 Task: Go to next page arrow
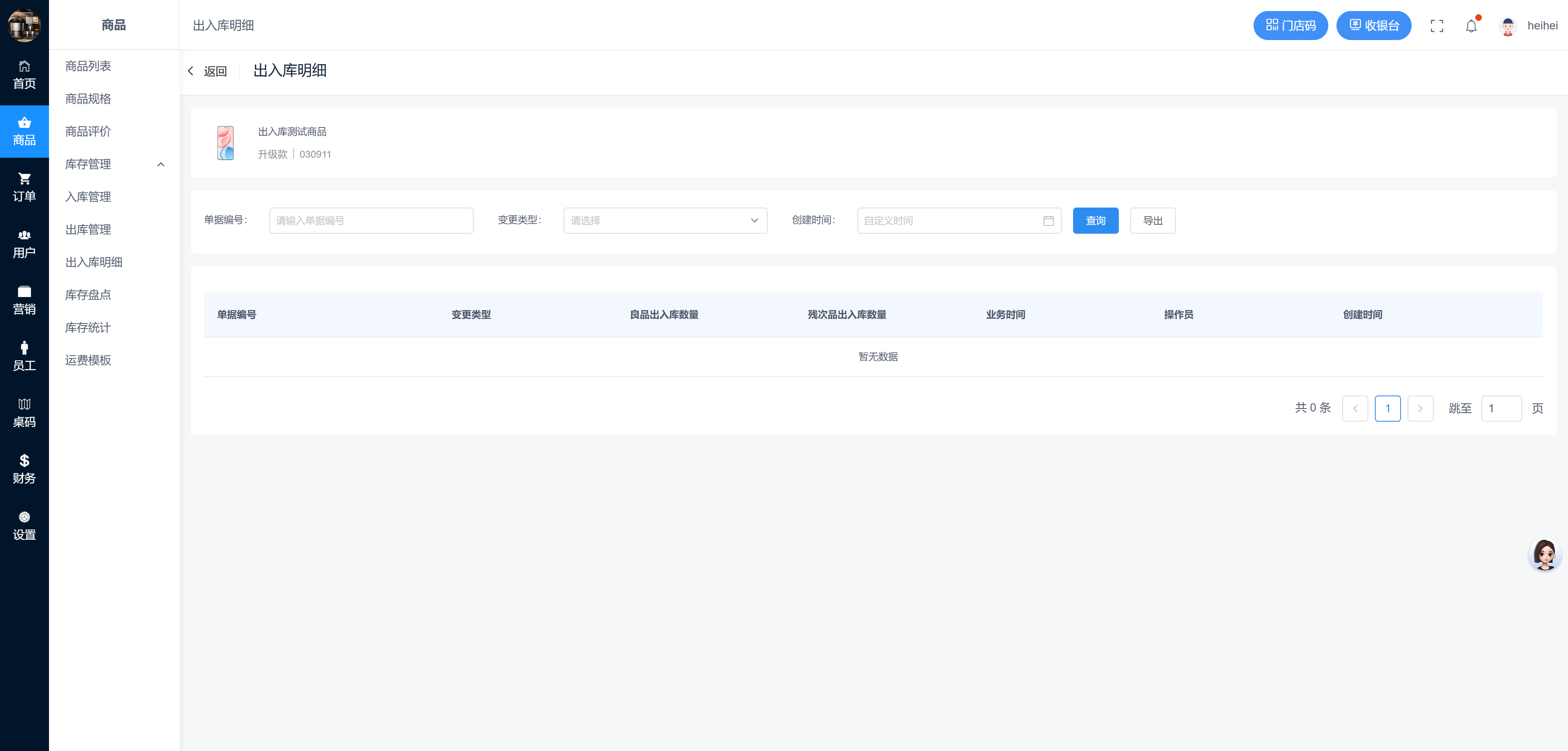[x=1420, y=408]
